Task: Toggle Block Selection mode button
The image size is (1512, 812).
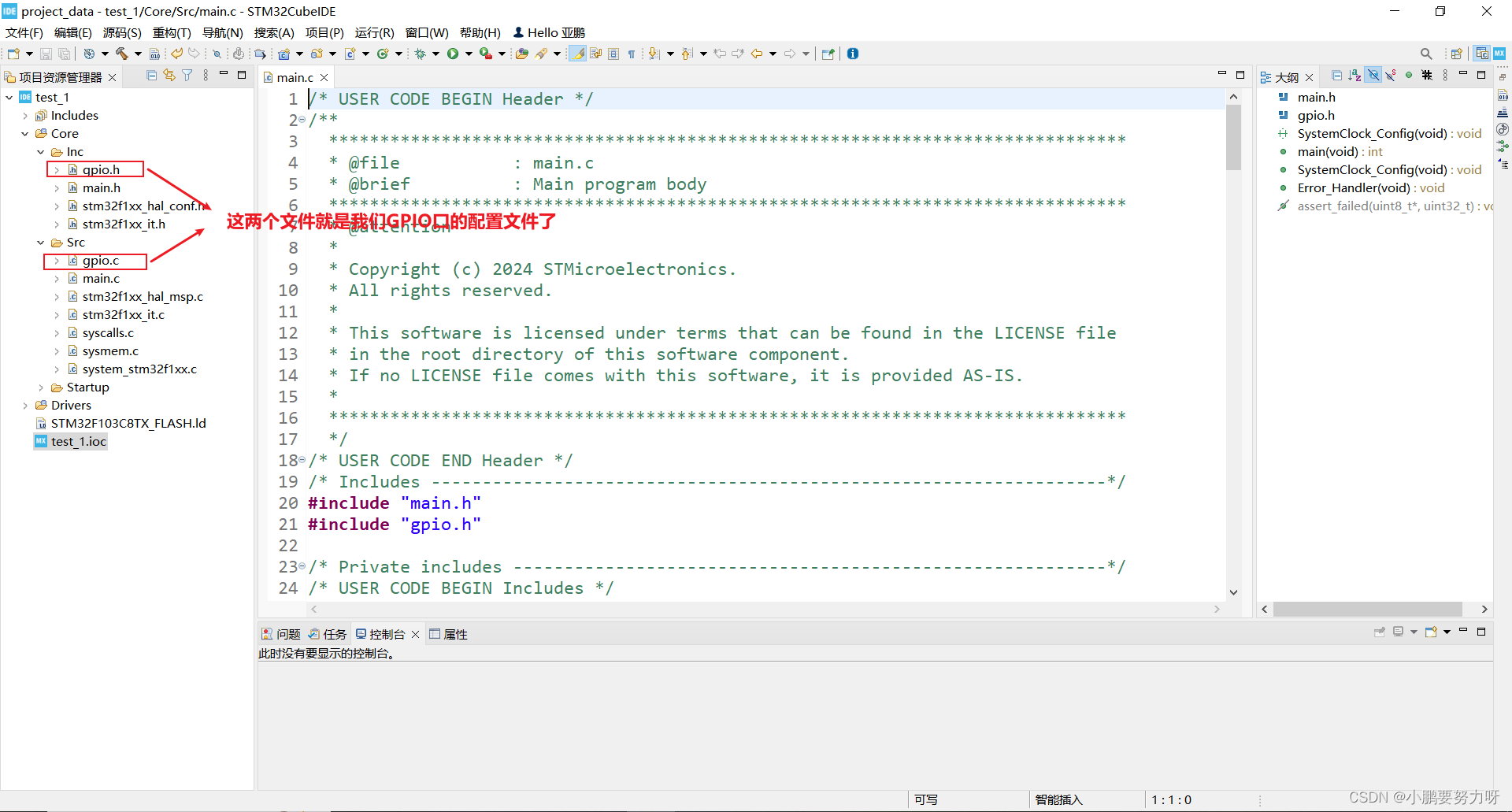Action: [613, 54]
